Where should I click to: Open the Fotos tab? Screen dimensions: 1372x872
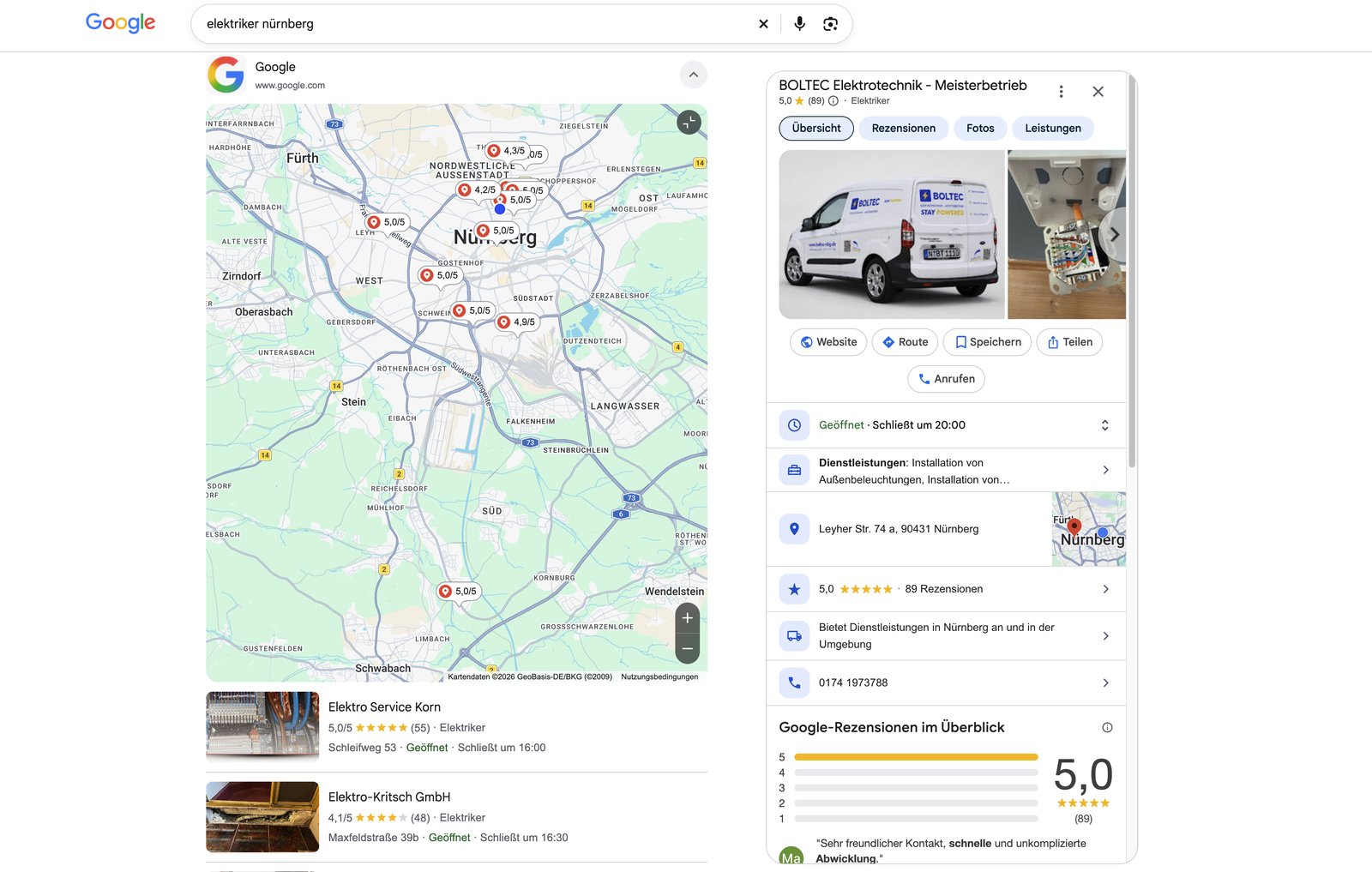coord(980,129)
